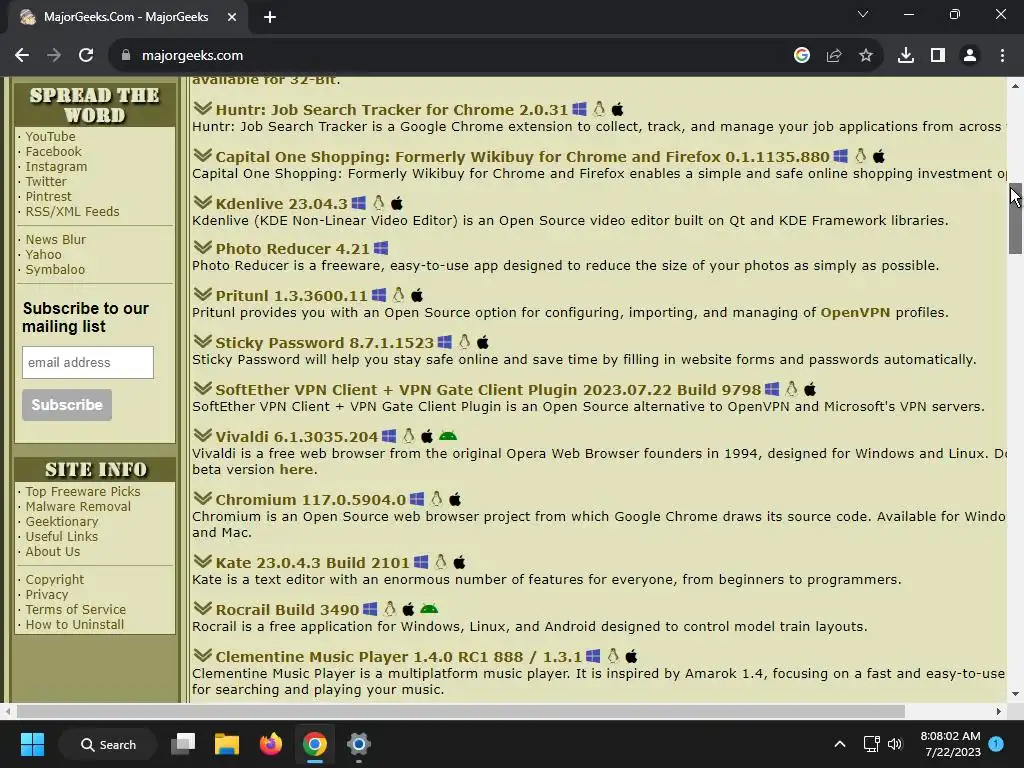Open the Top Freeware Picks link
The width and height of the screenshot is (1024, 768).
(83, 492)
